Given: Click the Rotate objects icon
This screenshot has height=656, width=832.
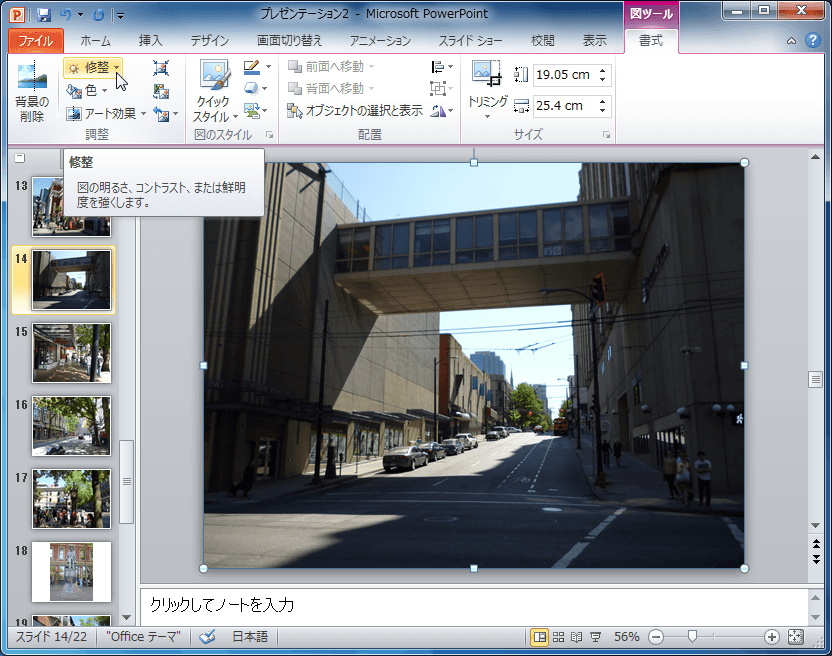Looking at the screenshot, I should 438,111.
